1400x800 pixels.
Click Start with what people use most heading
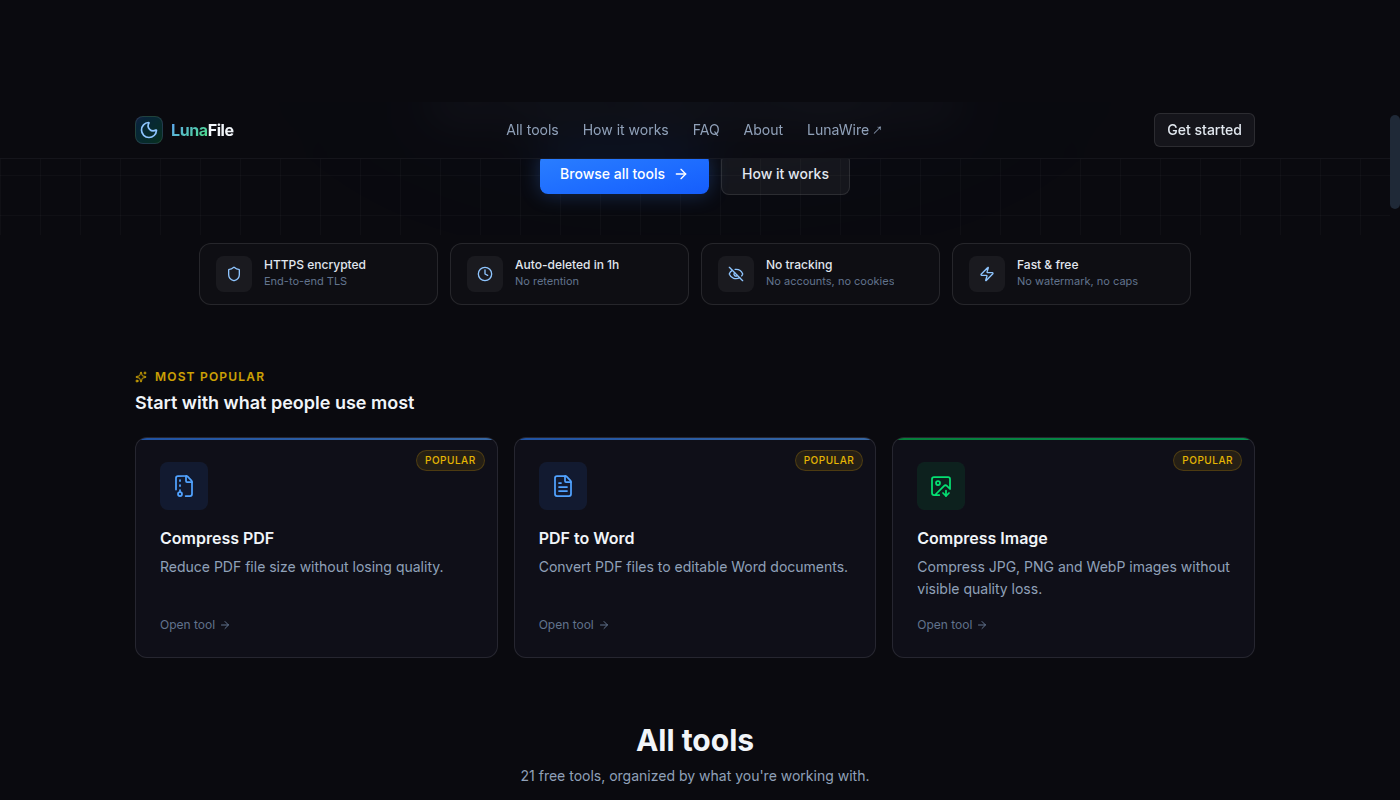275,403
